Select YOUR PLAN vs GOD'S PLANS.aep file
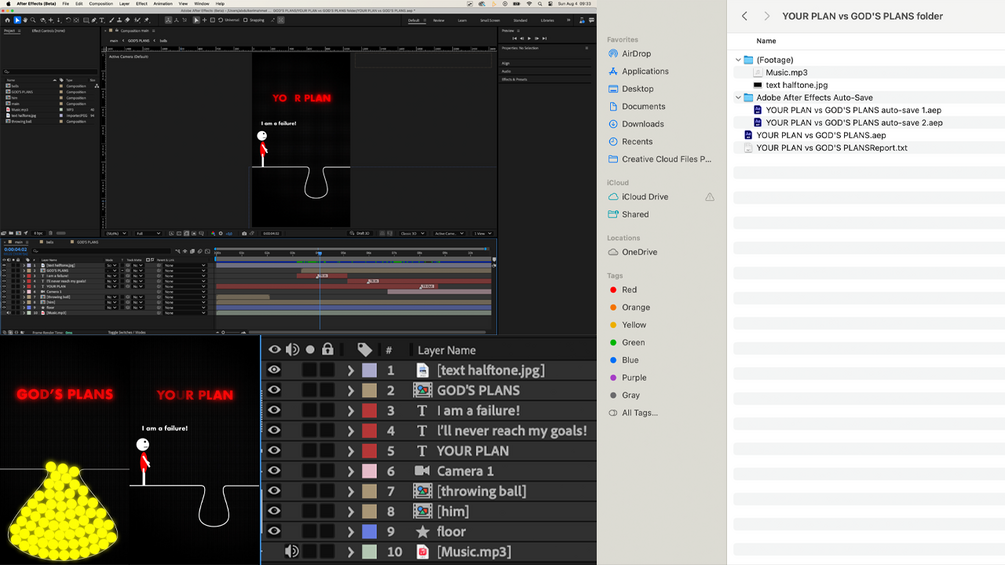The height and width of the screenshot is (565, 1005). click(820, 135)
